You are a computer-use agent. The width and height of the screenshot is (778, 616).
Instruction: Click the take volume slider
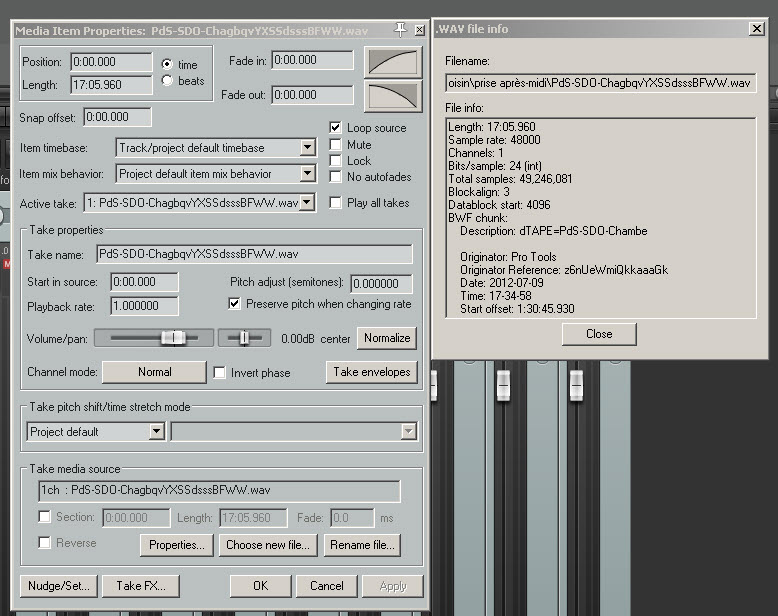[x=153, y=338]
